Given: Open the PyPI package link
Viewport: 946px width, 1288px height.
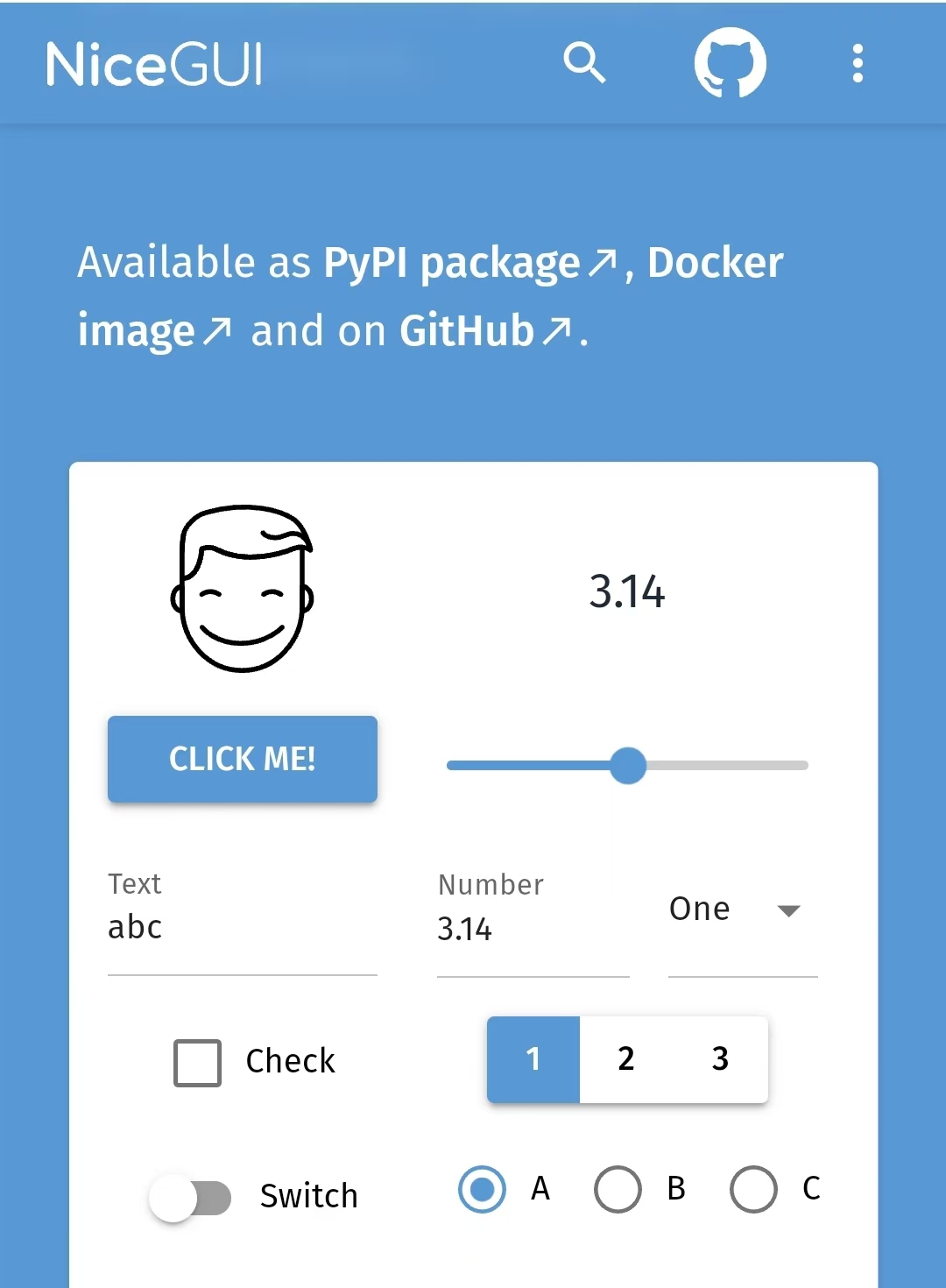Looking at the screenshot, I should pyautogui.click(x=452, y=263).
